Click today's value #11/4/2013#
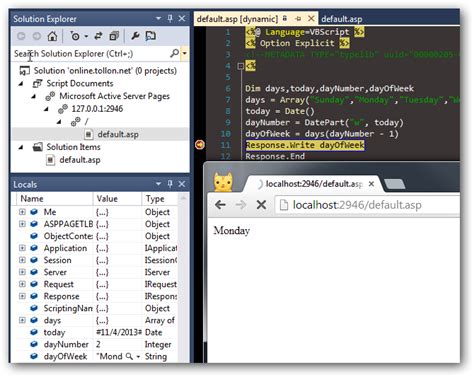 [x=119, y=332]
